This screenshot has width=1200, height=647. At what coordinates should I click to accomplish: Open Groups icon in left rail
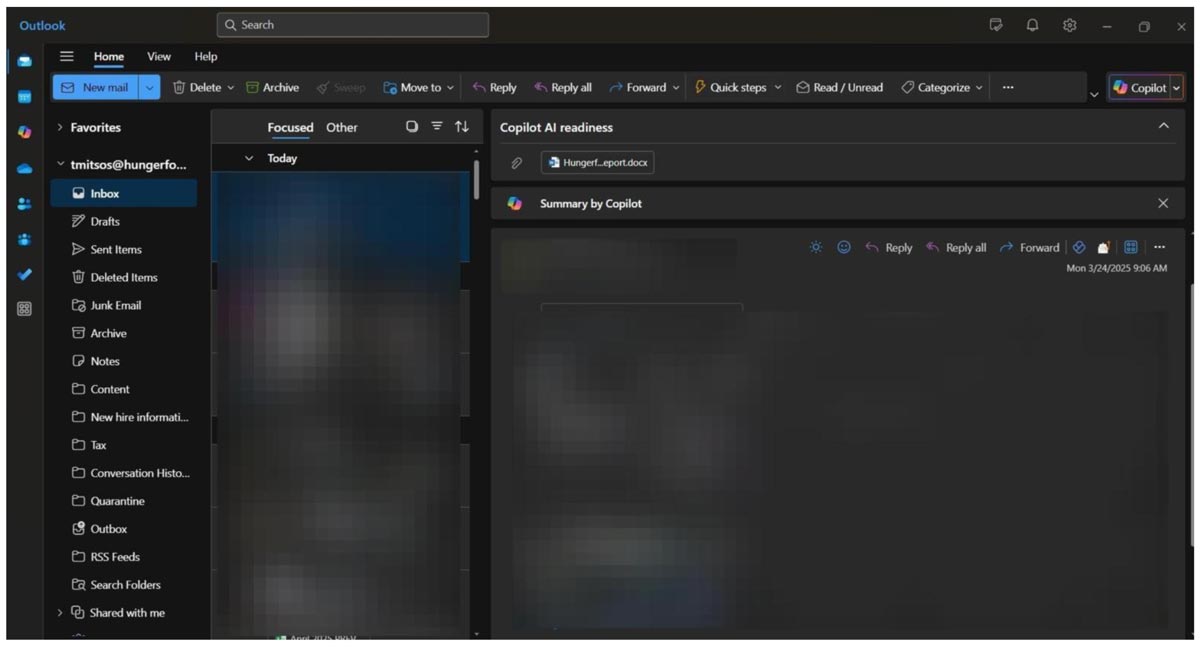[24, 239]
